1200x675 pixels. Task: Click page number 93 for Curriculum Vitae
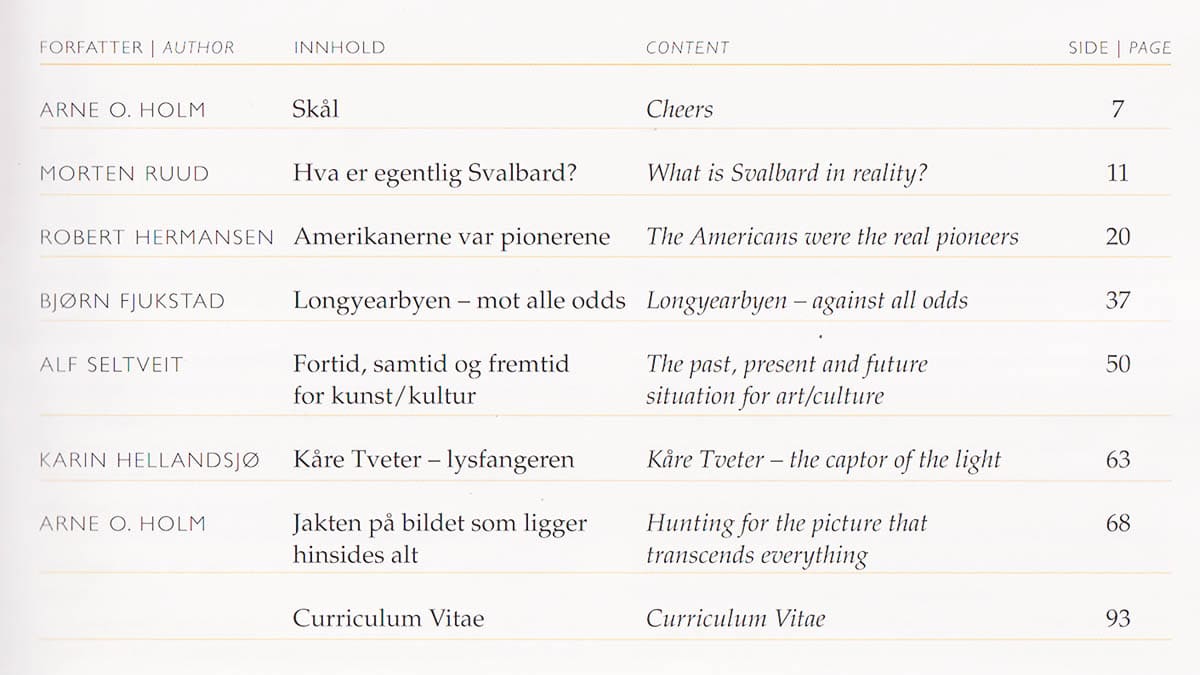1118,618
